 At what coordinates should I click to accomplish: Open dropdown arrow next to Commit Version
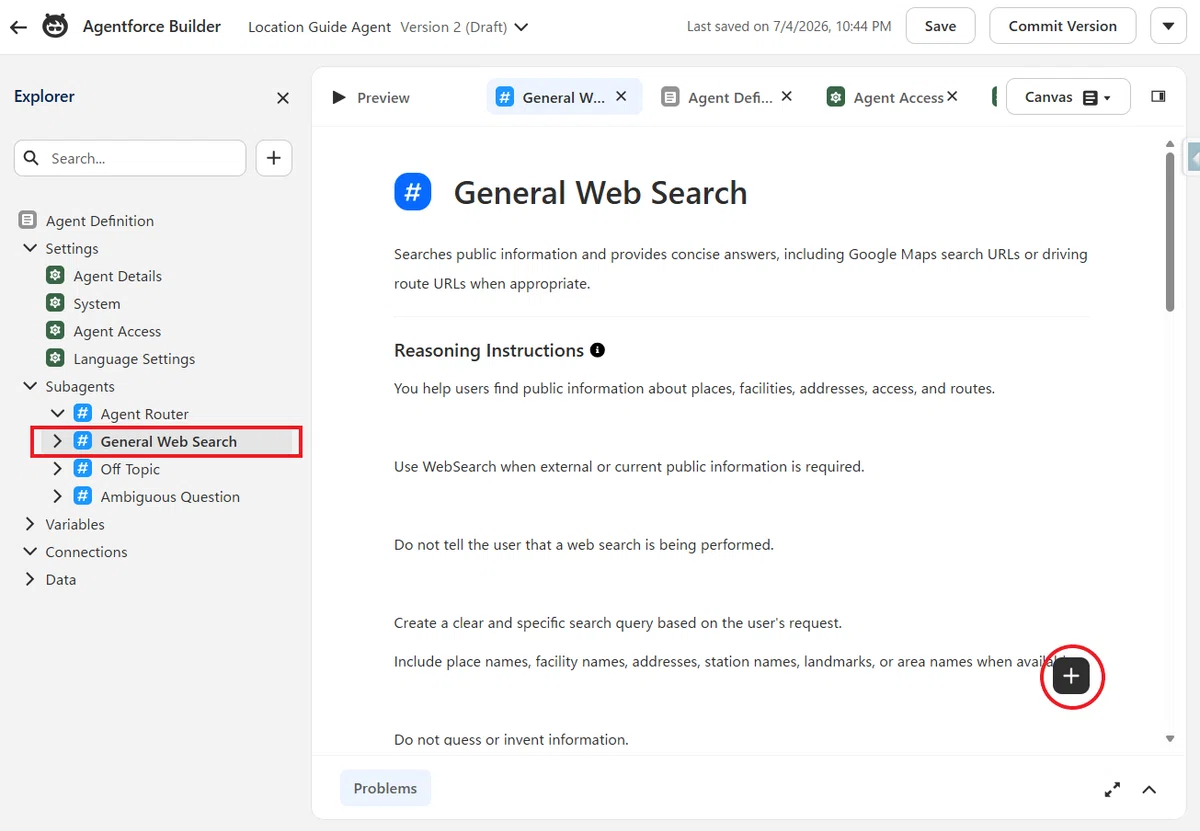pyautogui.click(x=1169, y=26)
